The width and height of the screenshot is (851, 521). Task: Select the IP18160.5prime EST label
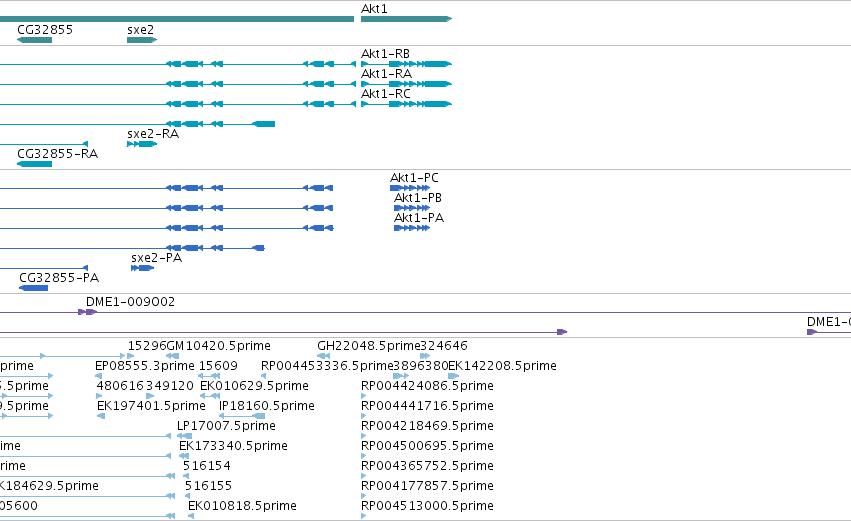(267, 406)
